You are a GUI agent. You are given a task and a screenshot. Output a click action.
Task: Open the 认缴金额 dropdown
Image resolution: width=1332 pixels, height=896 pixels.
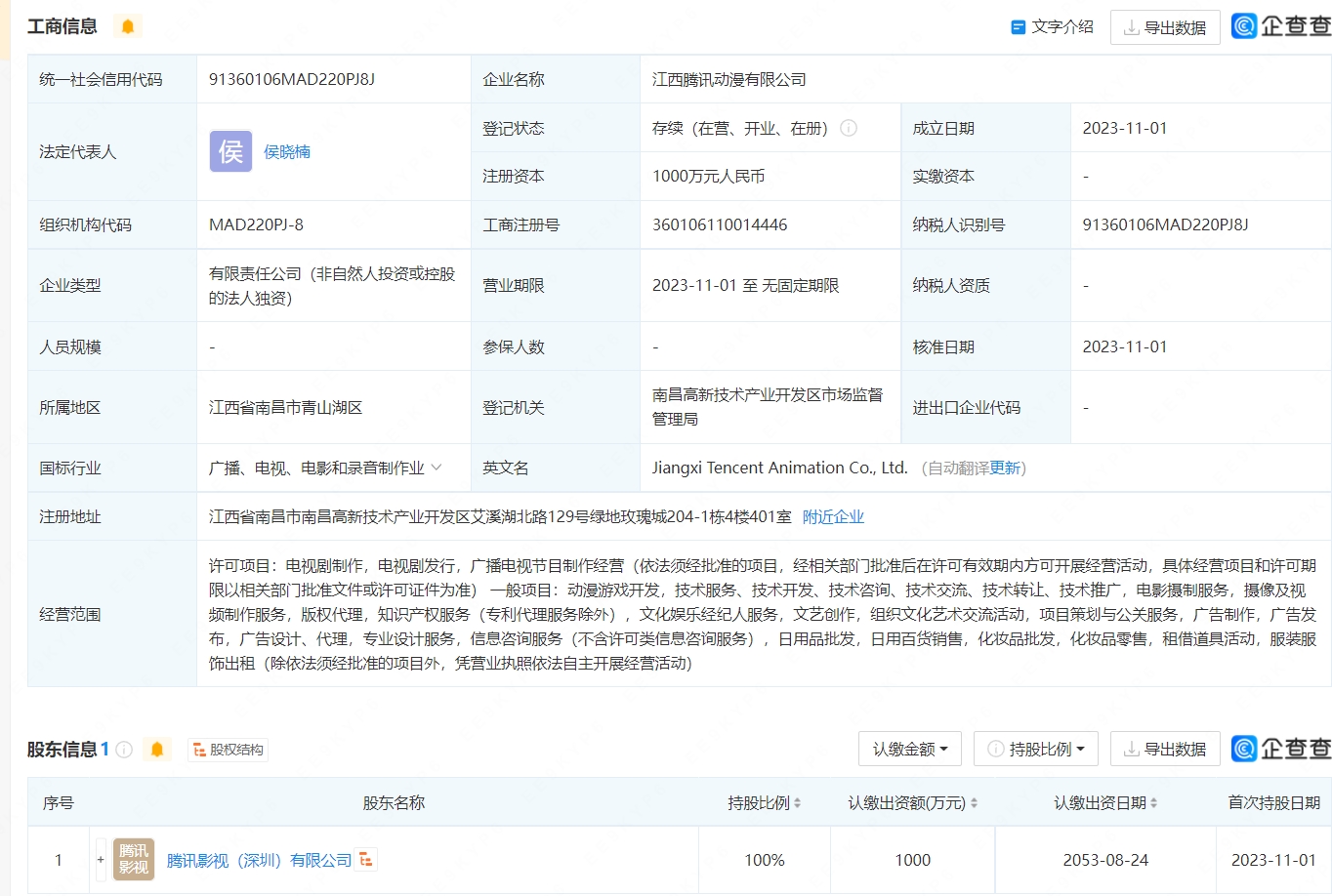pyautogui.click(x=910, y=750)
